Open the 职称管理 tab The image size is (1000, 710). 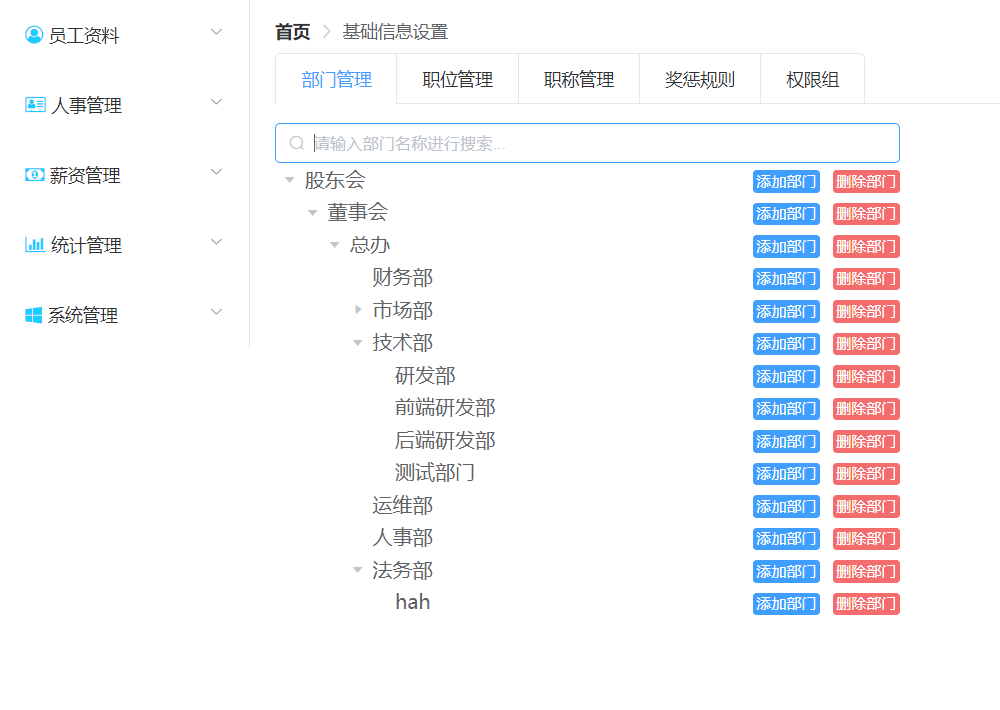(578, 79)
